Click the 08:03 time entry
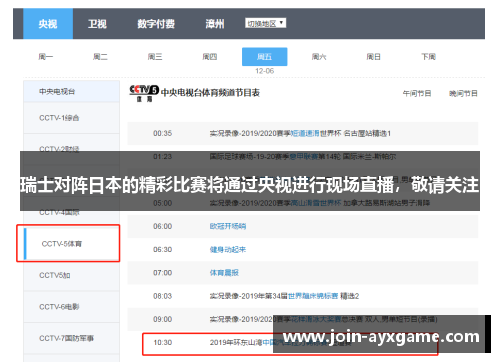The width and height of the screenshot is (500, 362). [x=163, y=296]
